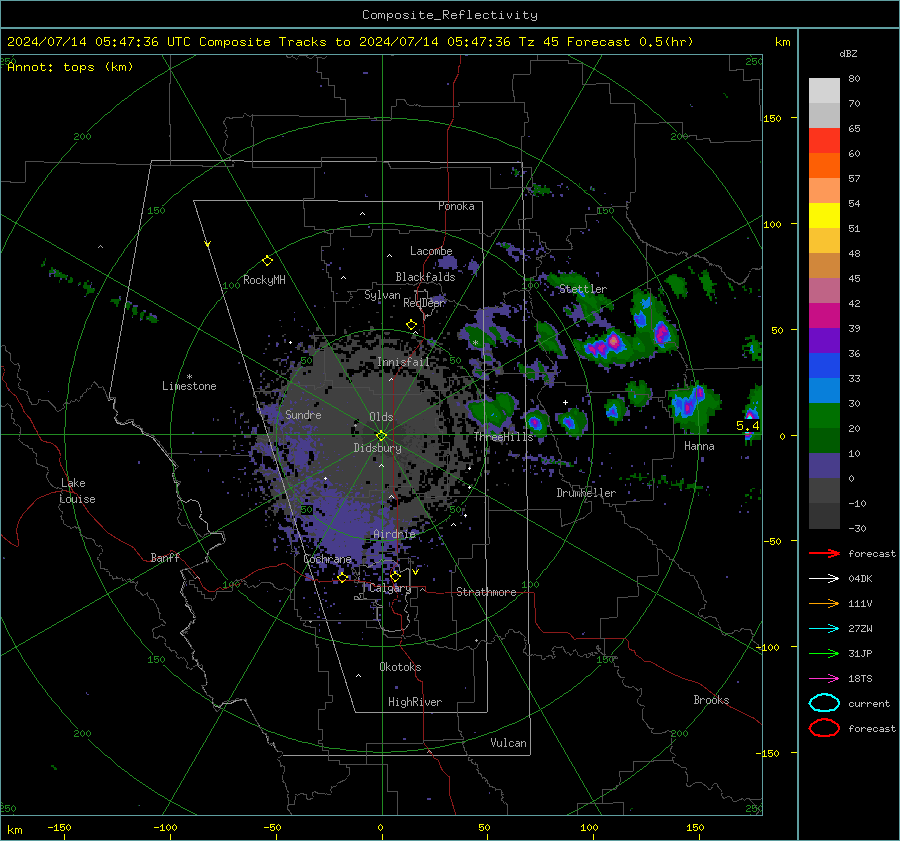Screen dimensions: 900x841
Task: Click the red forecast arrow legend icon
Action: 824,553
